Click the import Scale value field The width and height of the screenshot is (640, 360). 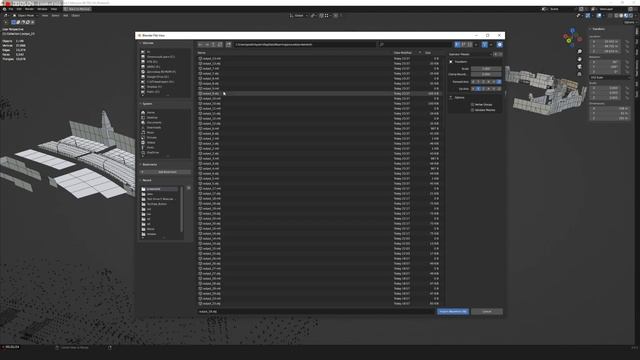(486, 69)
